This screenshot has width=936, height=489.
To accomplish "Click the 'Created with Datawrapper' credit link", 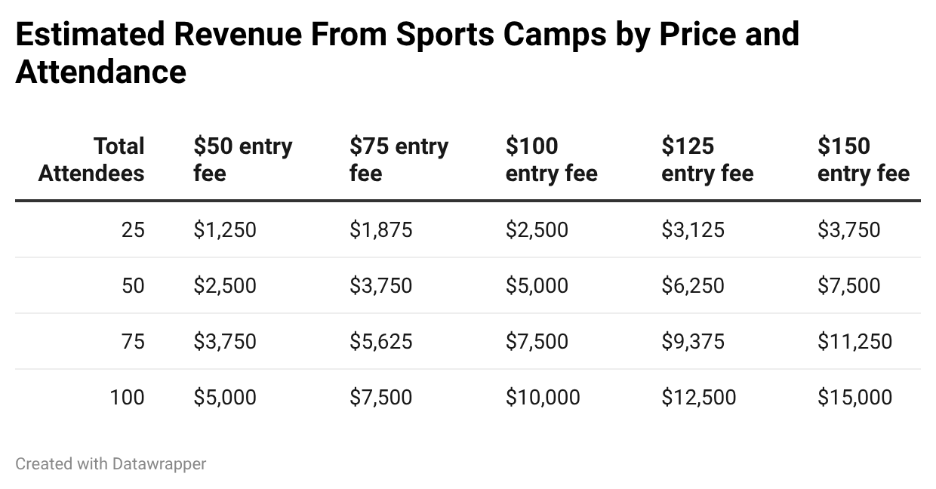I will coord(111,464).
